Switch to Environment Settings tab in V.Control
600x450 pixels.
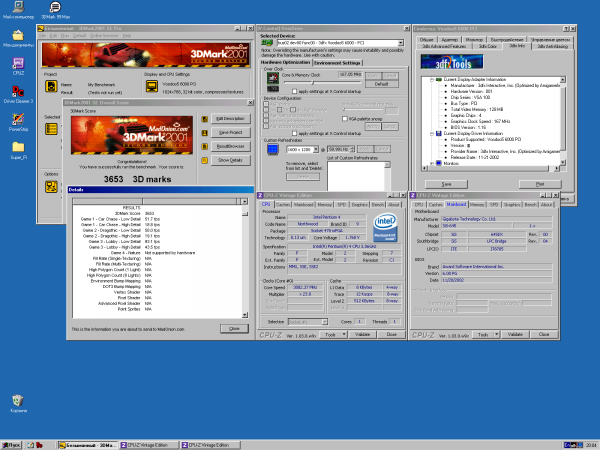337,63
